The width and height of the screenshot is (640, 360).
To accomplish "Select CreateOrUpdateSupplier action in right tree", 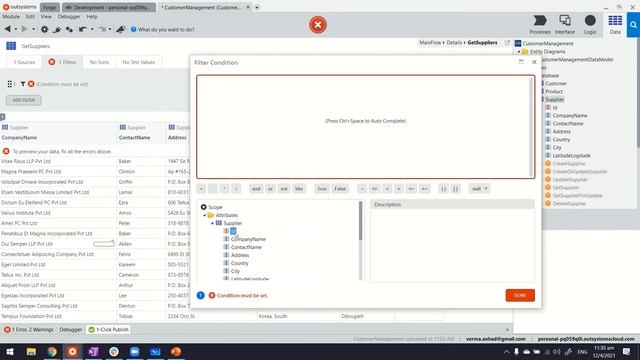I will coord(580,171).
